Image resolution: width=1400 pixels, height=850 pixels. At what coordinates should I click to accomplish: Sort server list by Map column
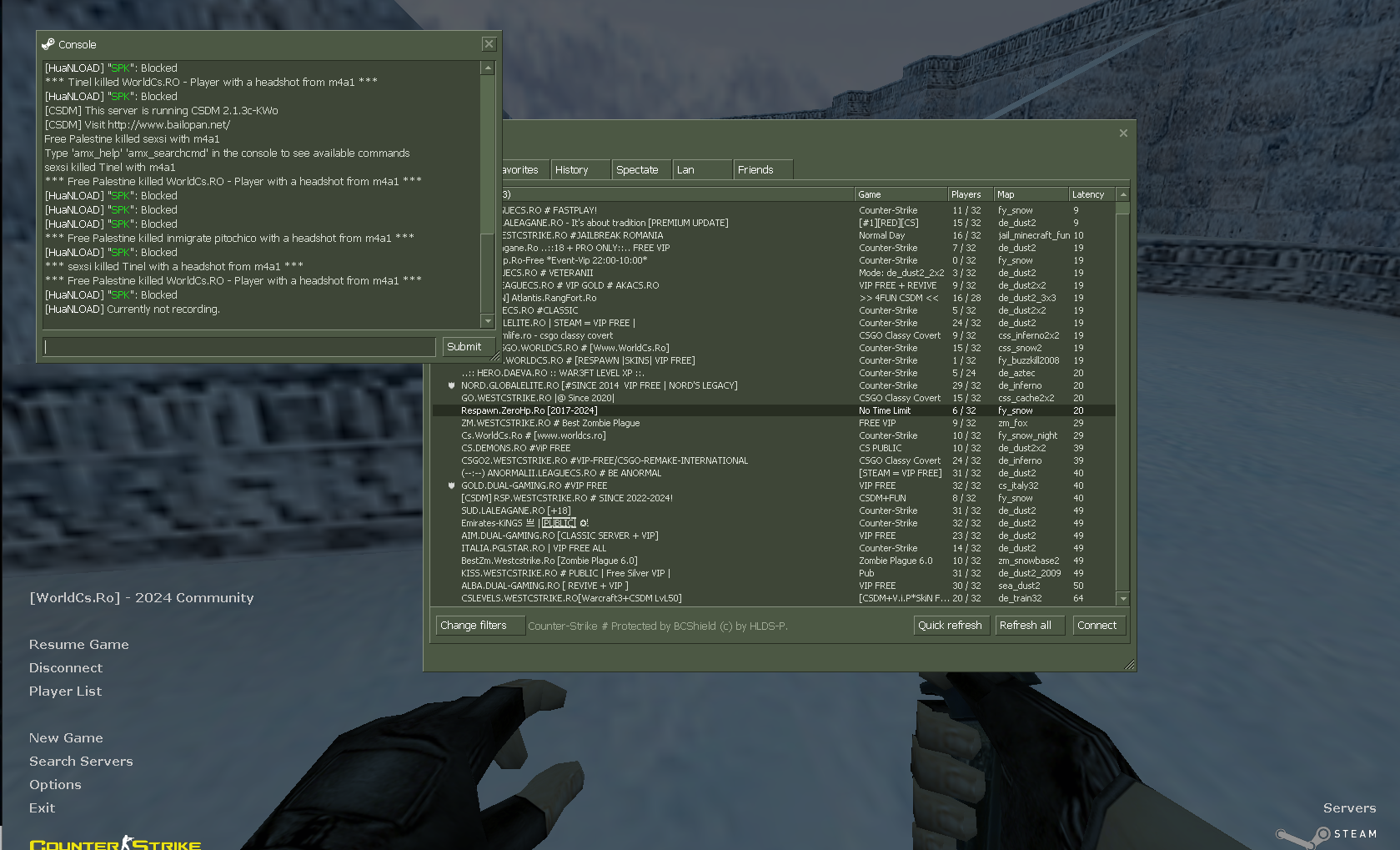tap(1031, 194)
